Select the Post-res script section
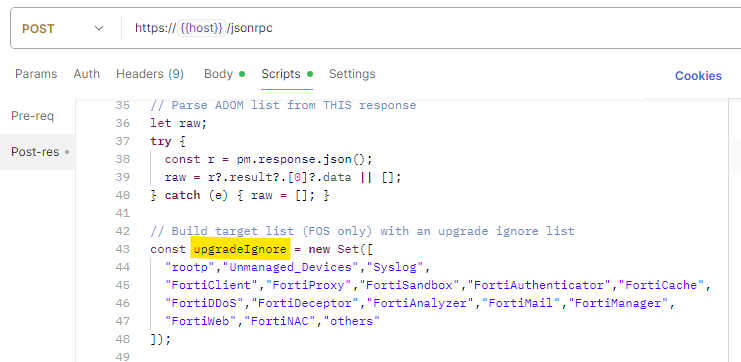Image resolution: width=741 pixels, height=362 pixels. coord(38,152)
